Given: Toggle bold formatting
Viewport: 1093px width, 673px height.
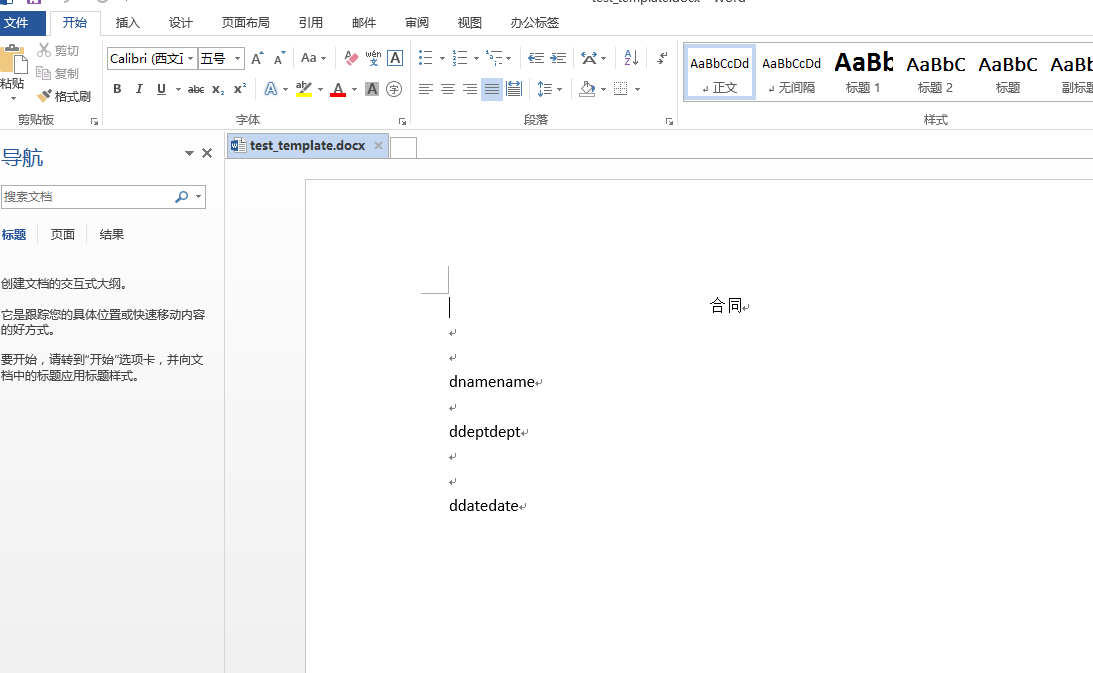Looking at the screenshot, I should click(x=117, y=89).
